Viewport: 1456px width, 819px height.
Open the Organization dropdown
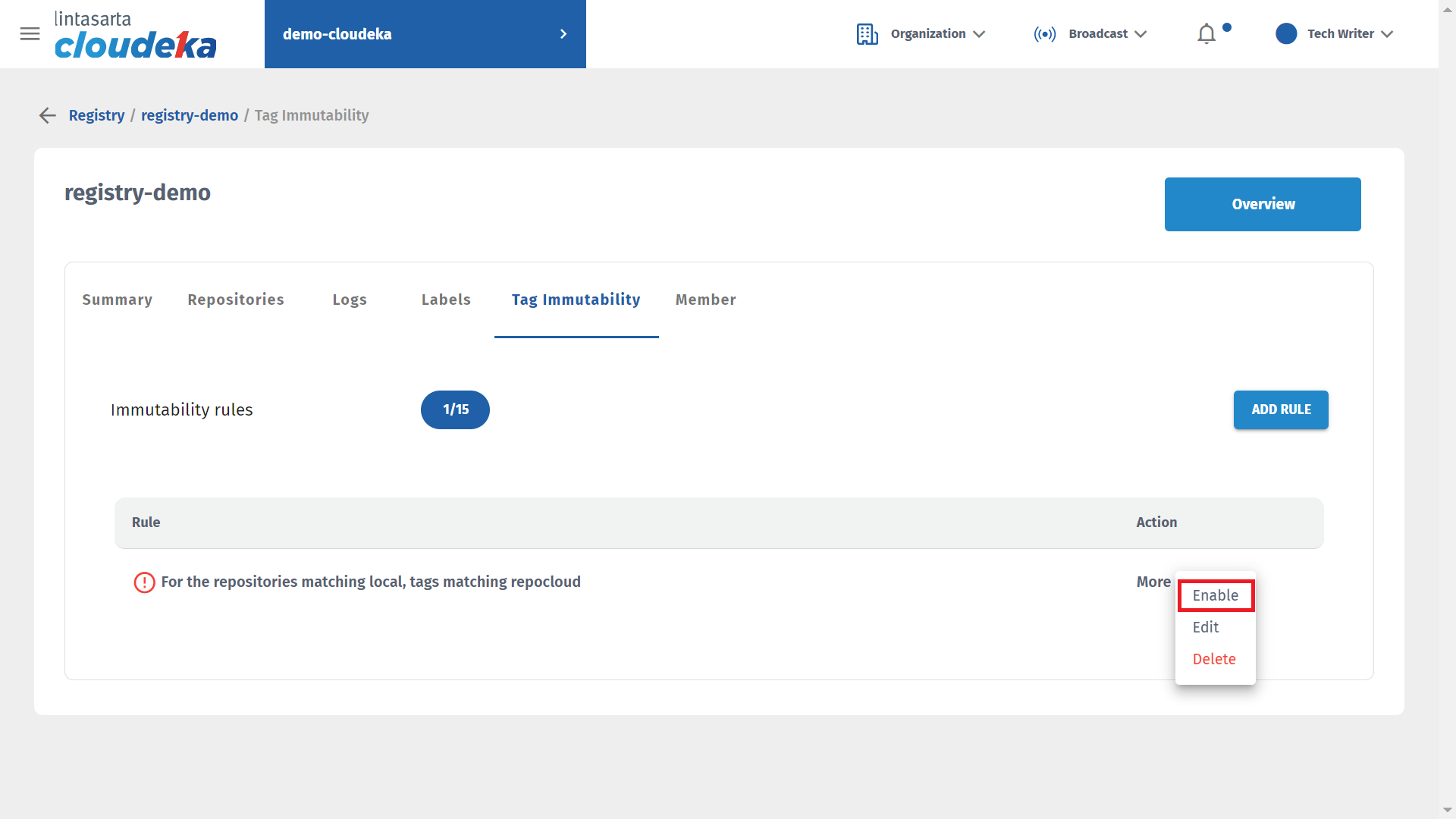(937, 34)
